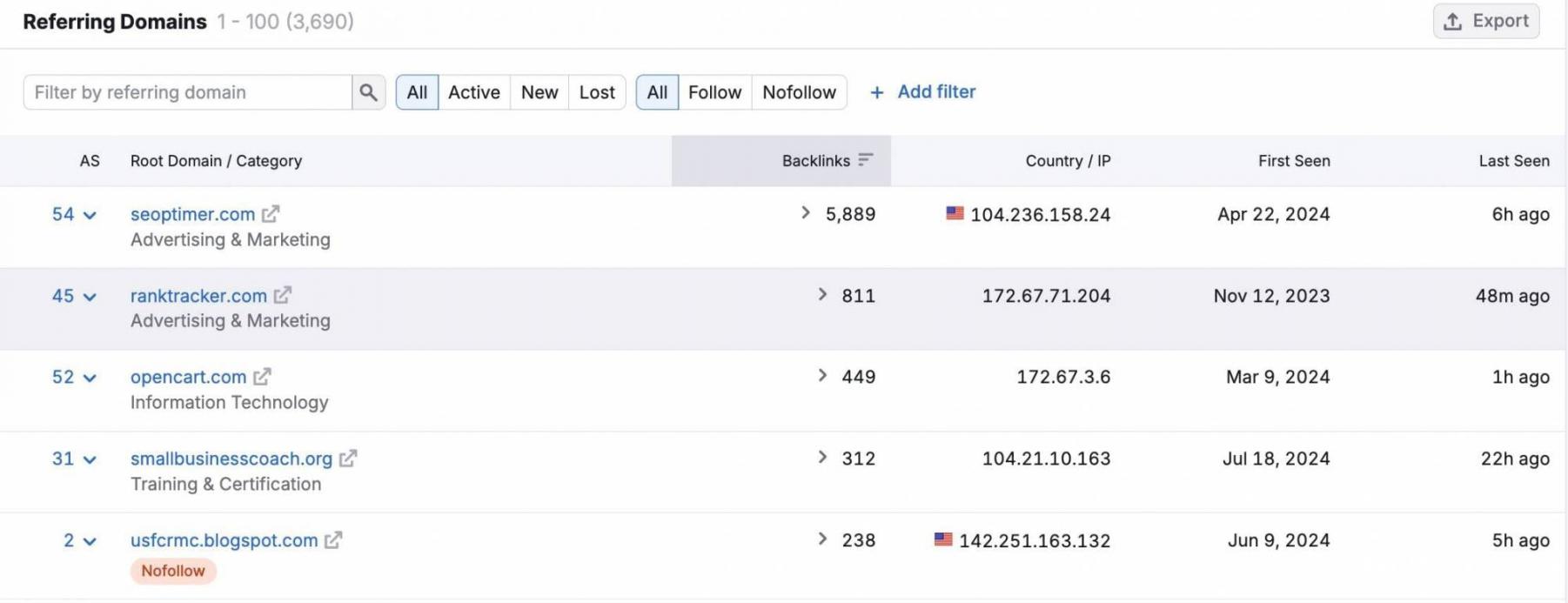Image resolution: width=1568 pixels, height=603 pixels.
Task: Open external link icon beside opencart.com
Action: coord(262,377)
